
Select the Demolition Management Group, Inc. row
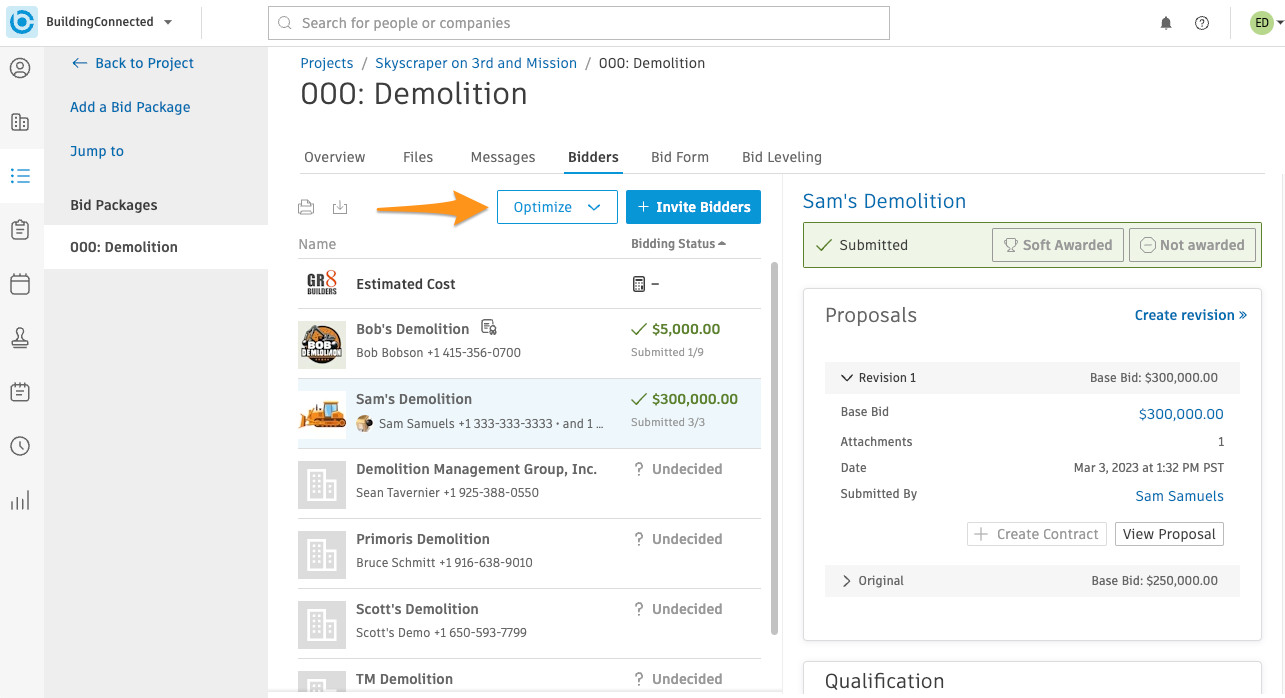coord(529,484)
